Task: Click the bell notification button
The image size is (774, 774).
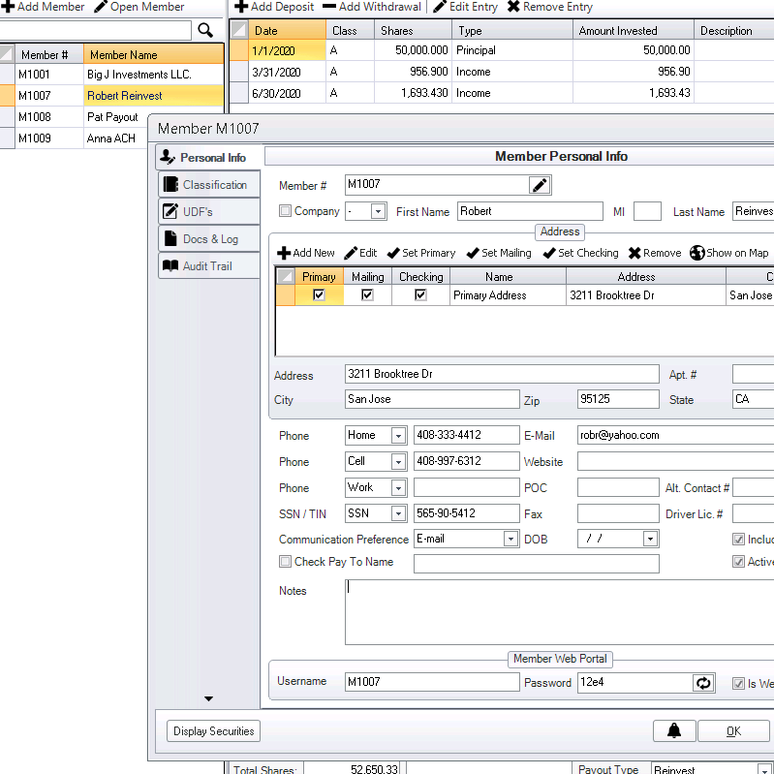Action: click(674, 731)
